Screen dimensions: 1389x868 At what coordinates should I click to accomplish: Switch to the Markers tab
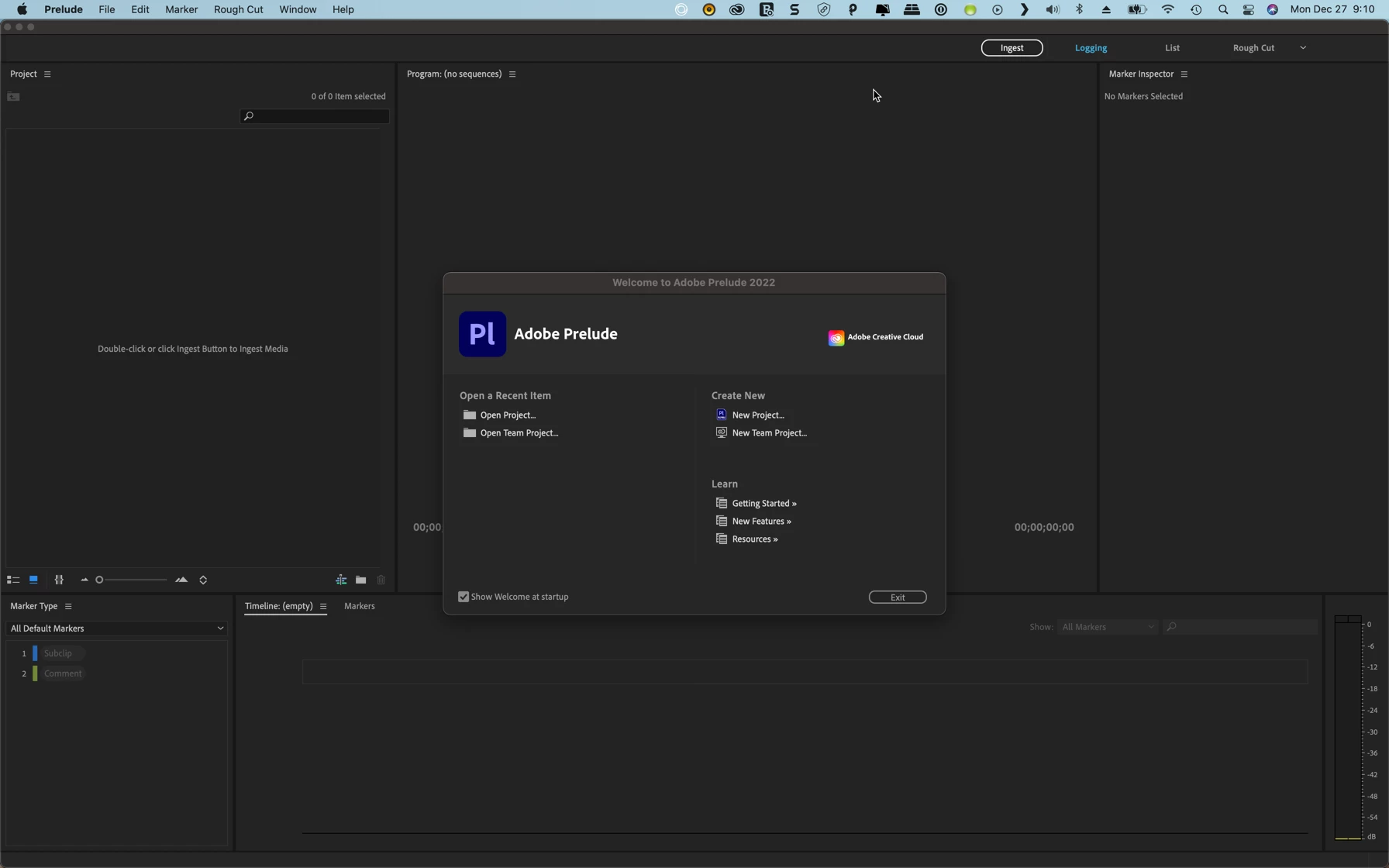pyautogui.click(x=360, y=606)
